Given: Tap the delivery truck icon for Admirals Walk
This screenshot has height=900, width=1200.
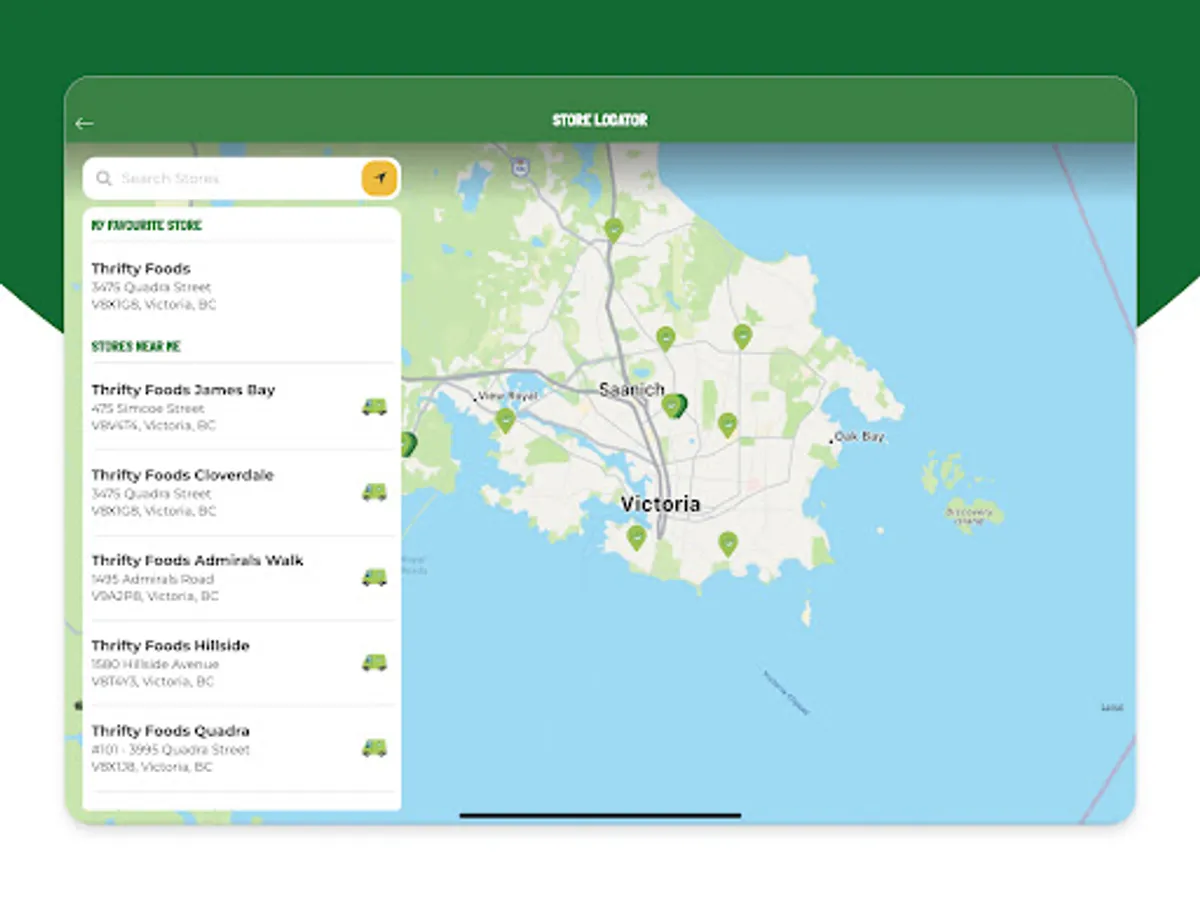Looking at the screenshot, I should 374,577.
